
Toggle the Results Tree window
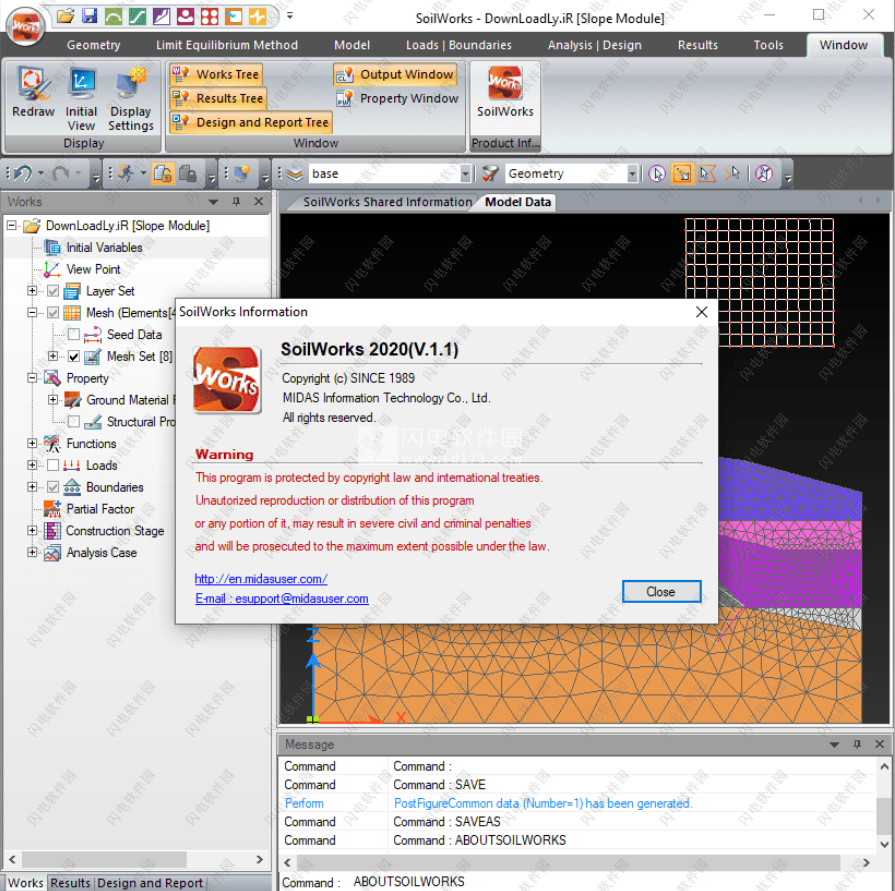219,98
